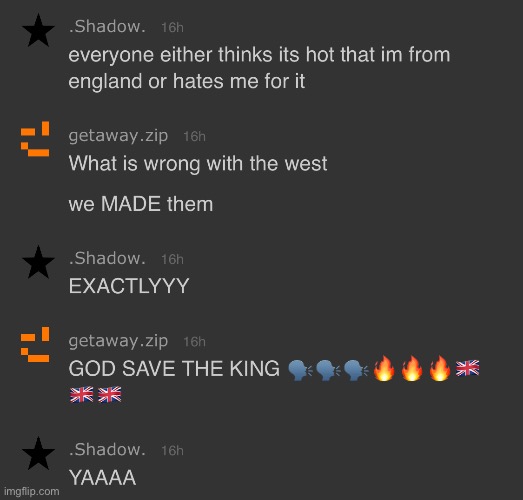Image resolution: width=523 pixels, height=500 pixels.
Task: Click 16h timestamp on first .Shadow. comment
Action: tap(172, 27)
